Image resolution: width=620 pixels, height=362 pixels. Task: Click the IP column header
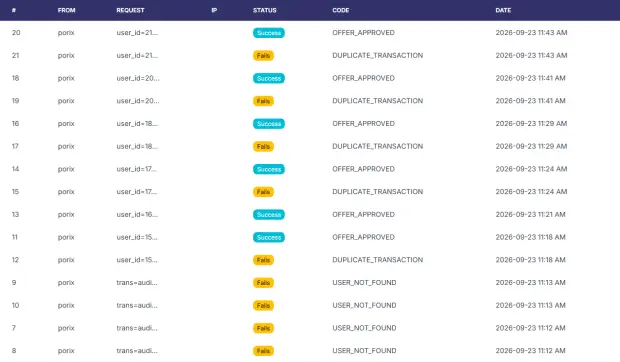[x=214, y=10]
